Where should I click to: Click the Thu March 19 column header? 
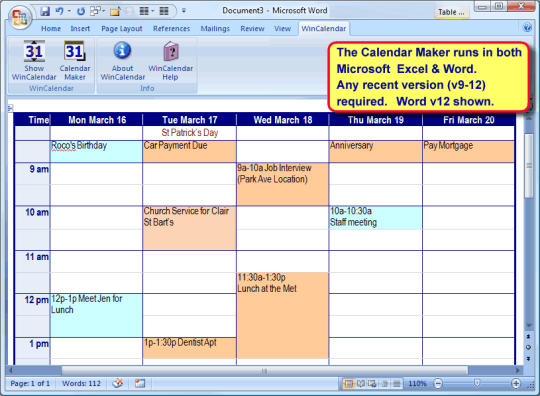[376, 120]
